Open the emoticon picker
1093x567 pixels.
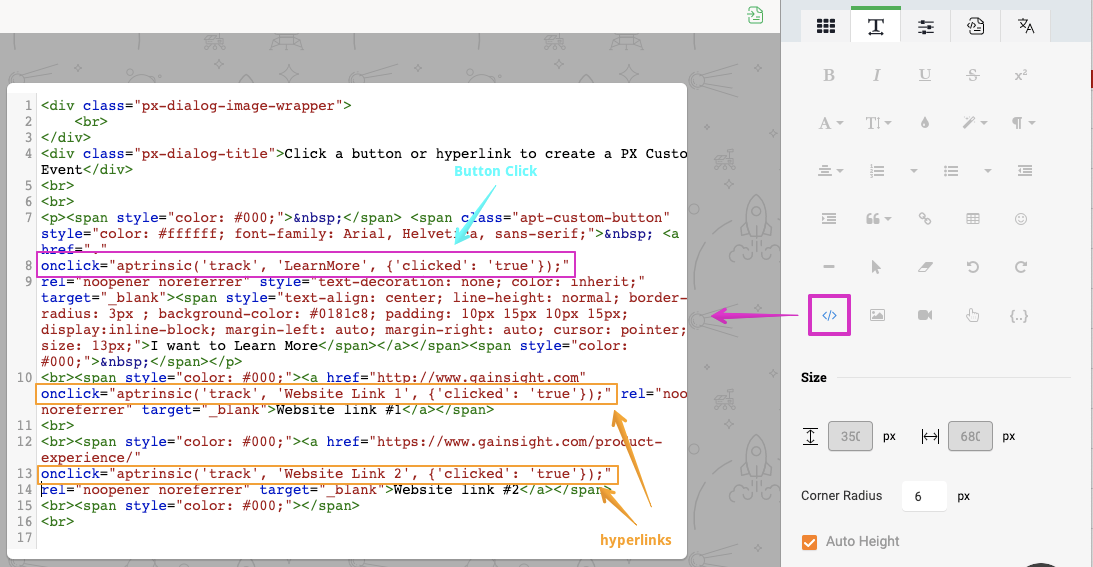pyautogui.click(x=1021, y=219)
